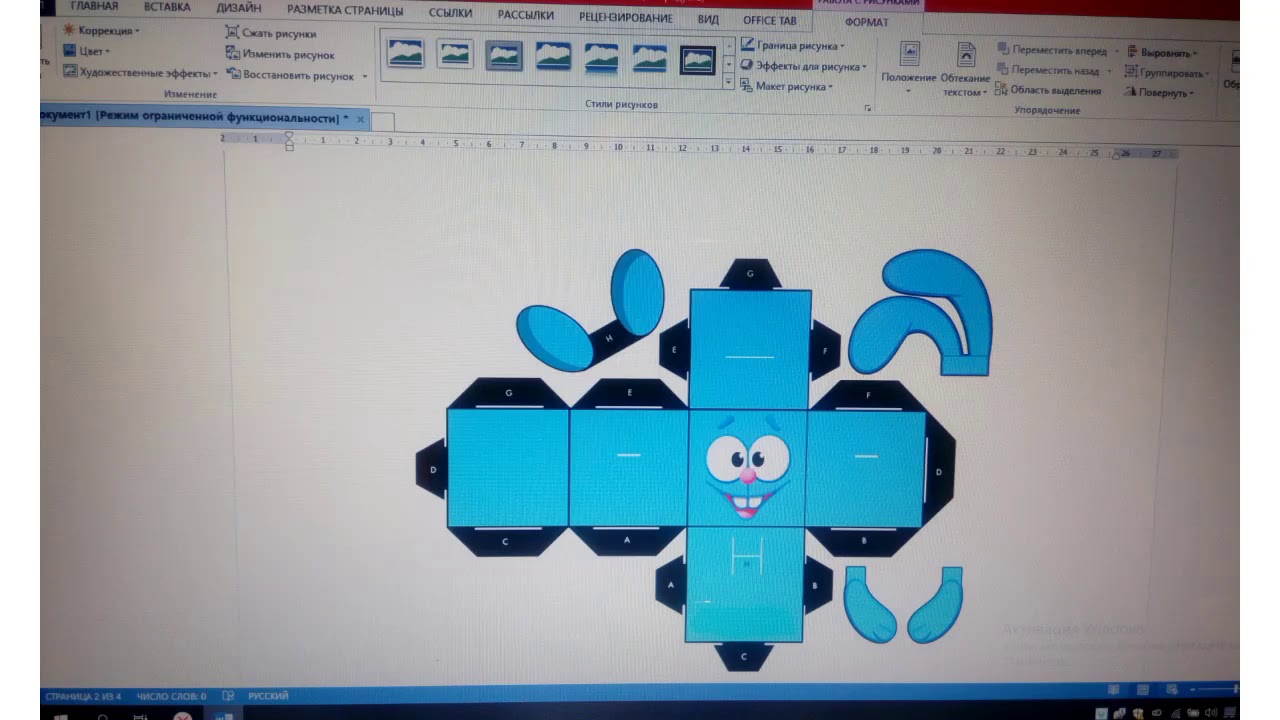This screenshot has width=1280, height=720.
Task: Open the ССЫЛКИ tab
Action: pyautogui.click(x=450, y=13)
